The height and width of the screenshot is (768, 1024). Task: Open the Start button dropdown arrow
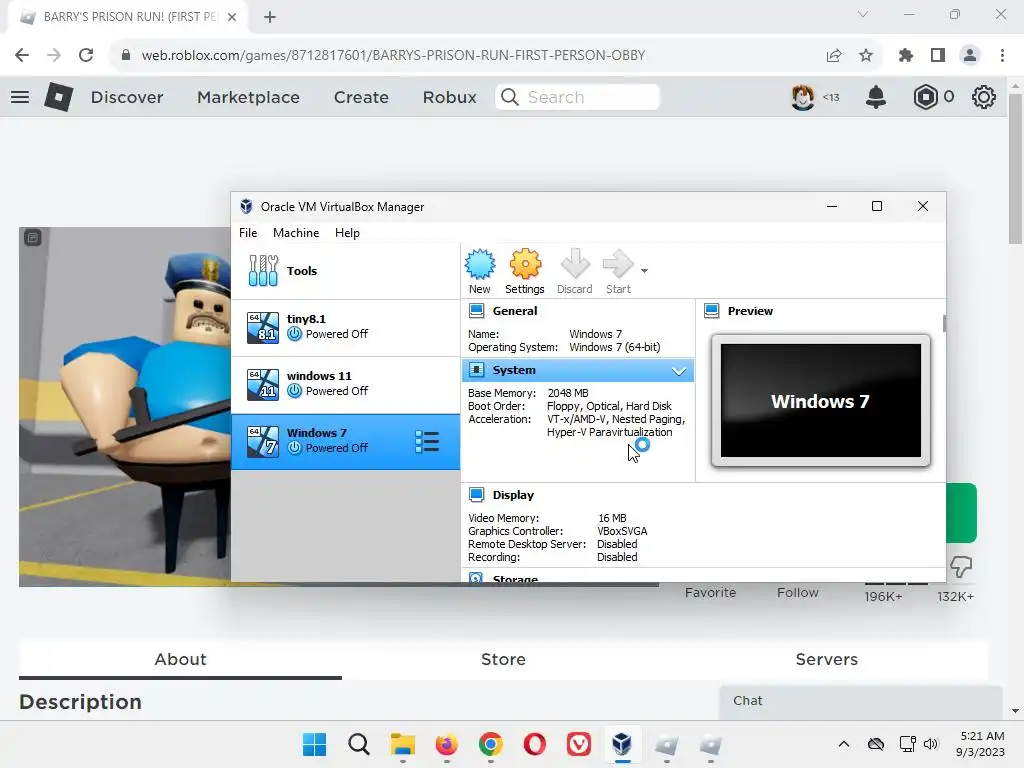[645, 270]
